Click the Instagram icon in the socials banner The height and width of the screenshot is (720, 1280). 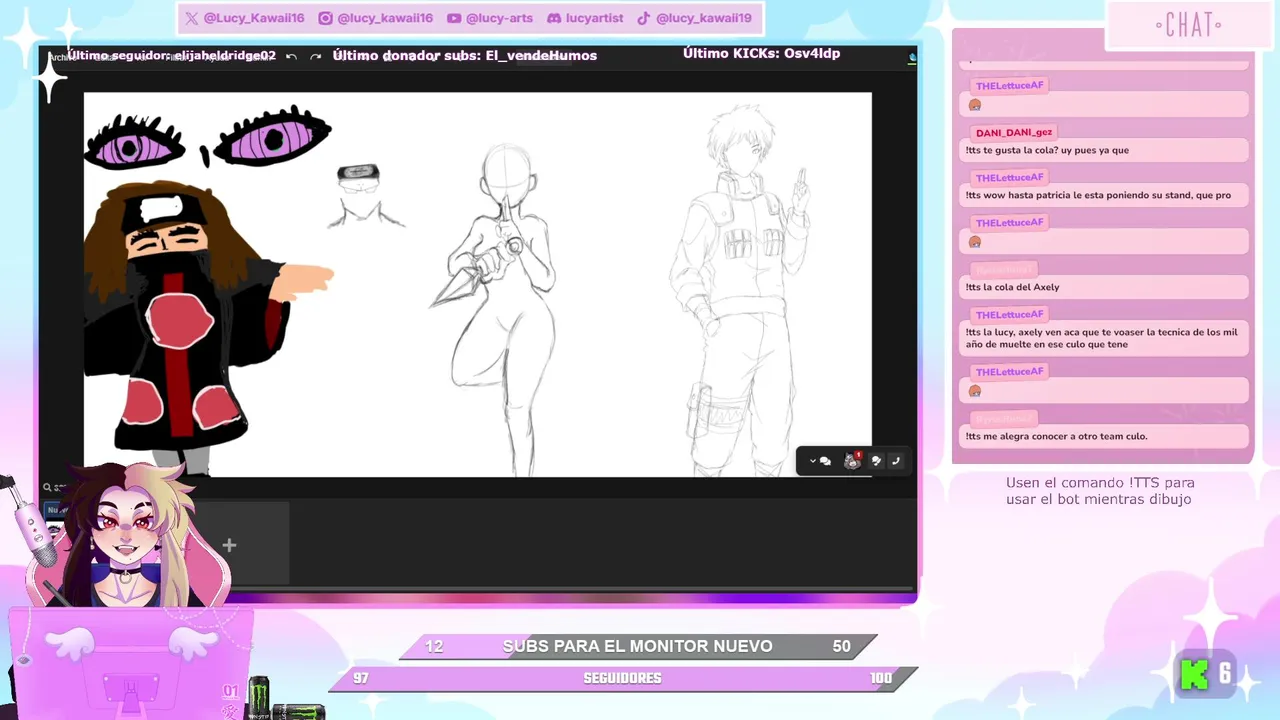coord(325,18)
